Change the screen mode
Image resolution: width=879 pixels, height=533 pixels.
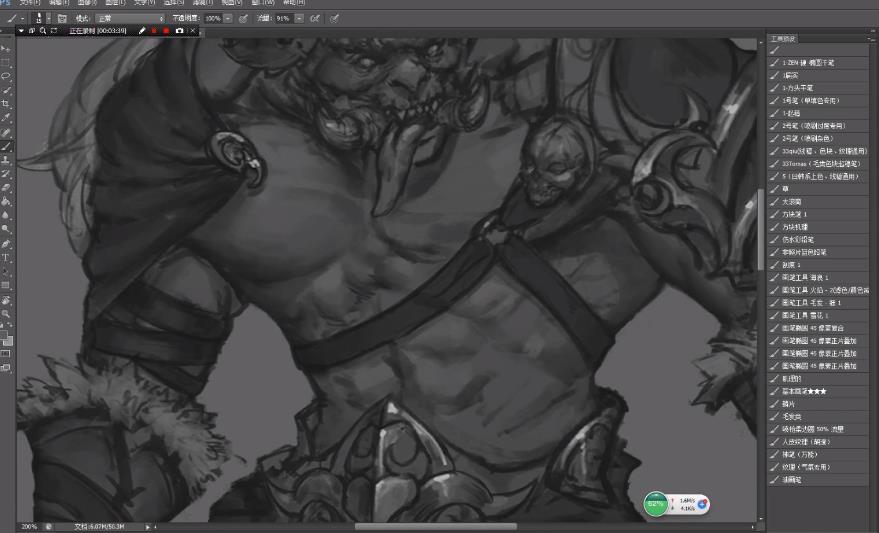(x=6, y=368)
